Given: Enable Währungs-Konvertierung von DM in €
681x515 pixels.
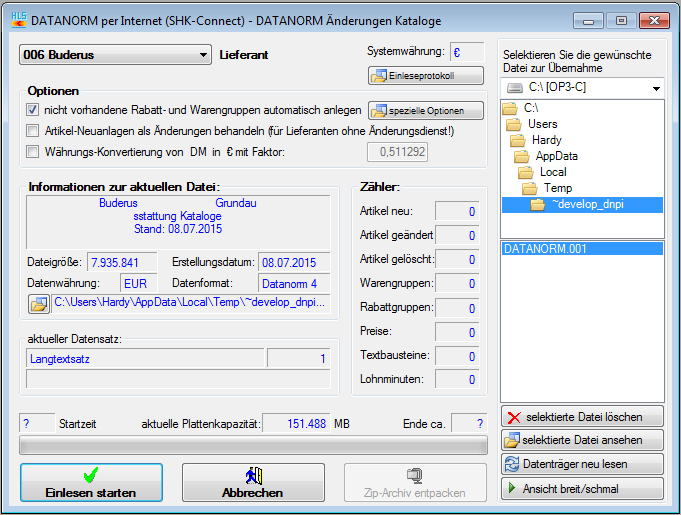Looking at the screenshot, I should click(x=33, y=152).
